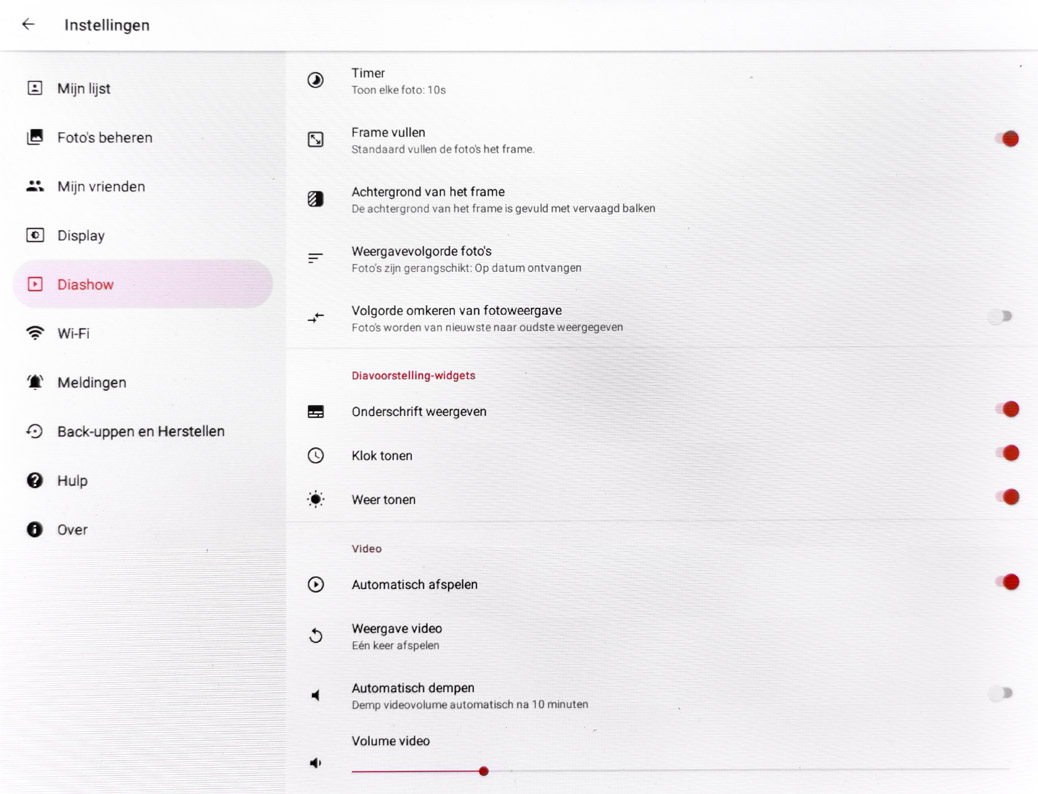This screenshot has height=794, width=1038.
Task: Click the Volume video slider handle
Action: coord(484,771)
